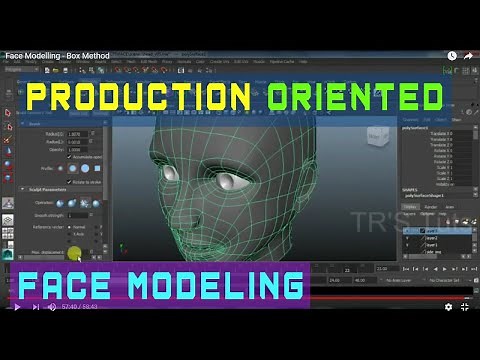Open the Pipeline Cache menu
480x360 pixels.
282,62
